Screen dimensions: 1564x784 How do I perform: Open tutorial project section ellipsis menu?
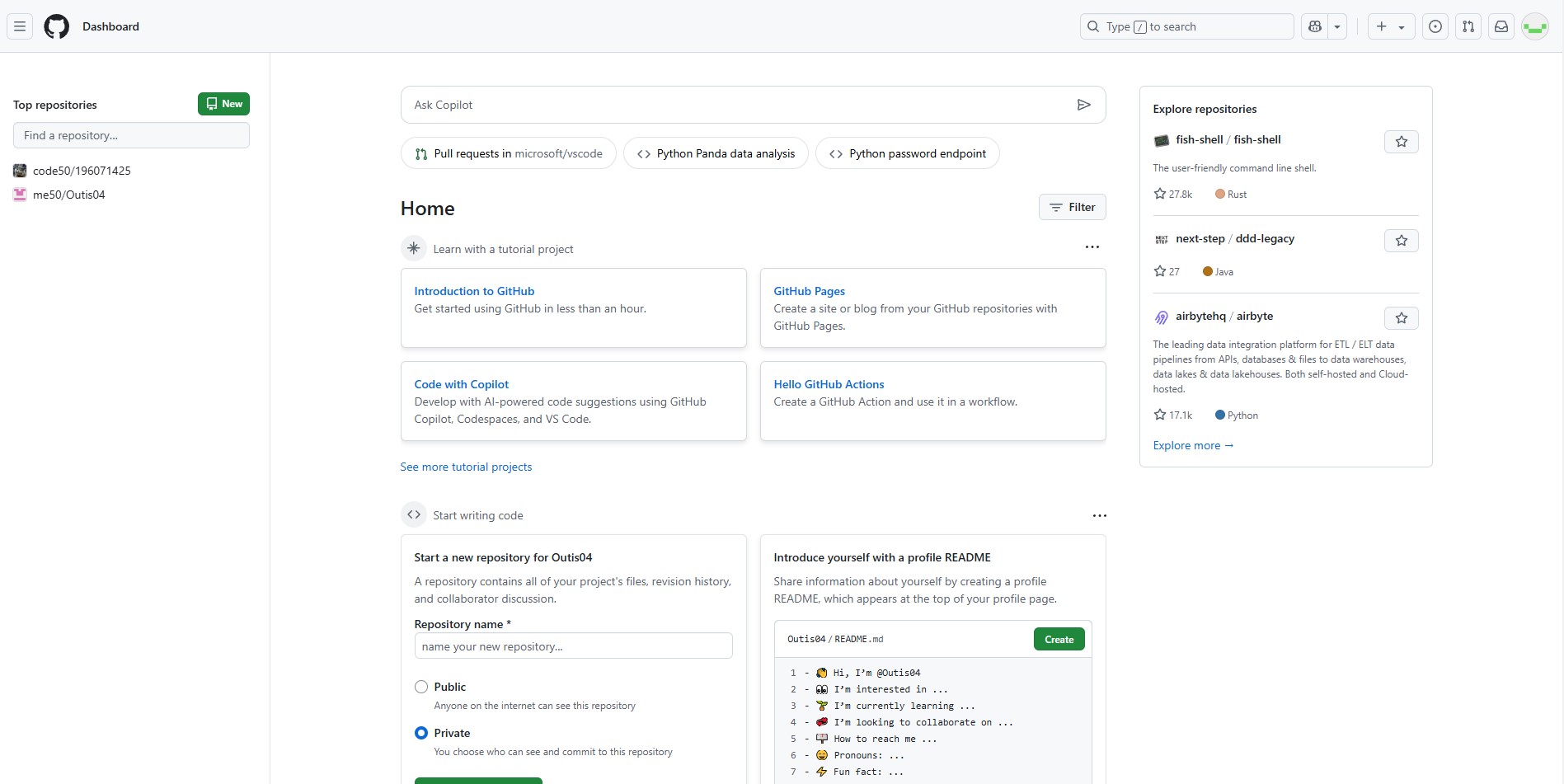pyautogui.click(x=1092, y=247)
